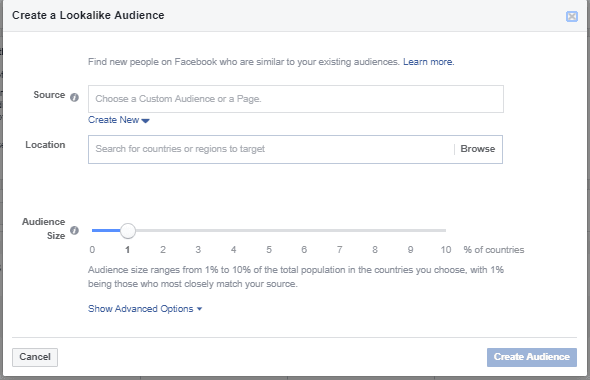Open Source info tooltip icon
Screen dimensions: 590x380
pos(75,97)
